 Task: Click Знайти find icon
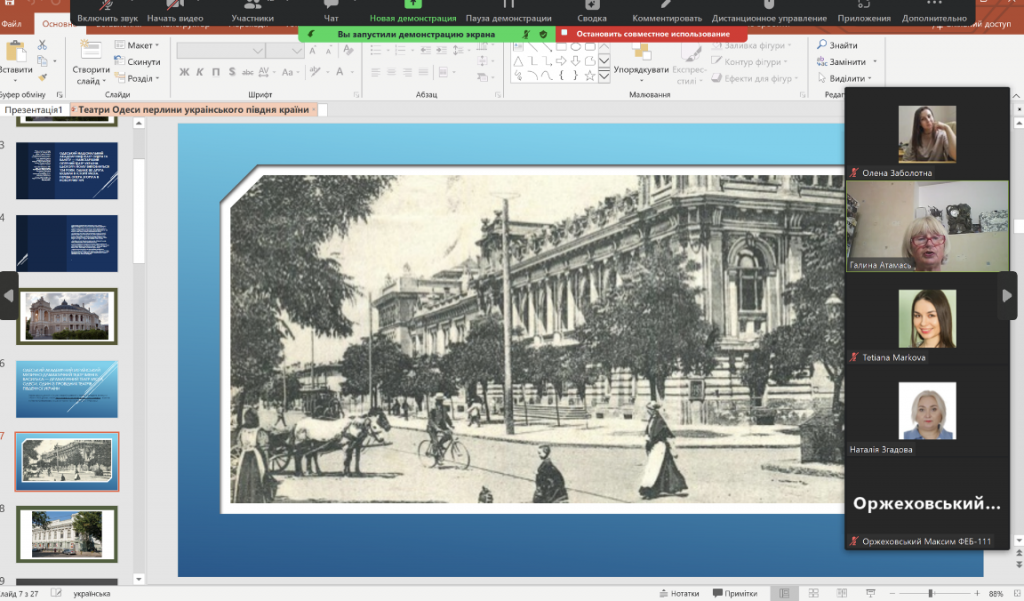click(837, 45)
